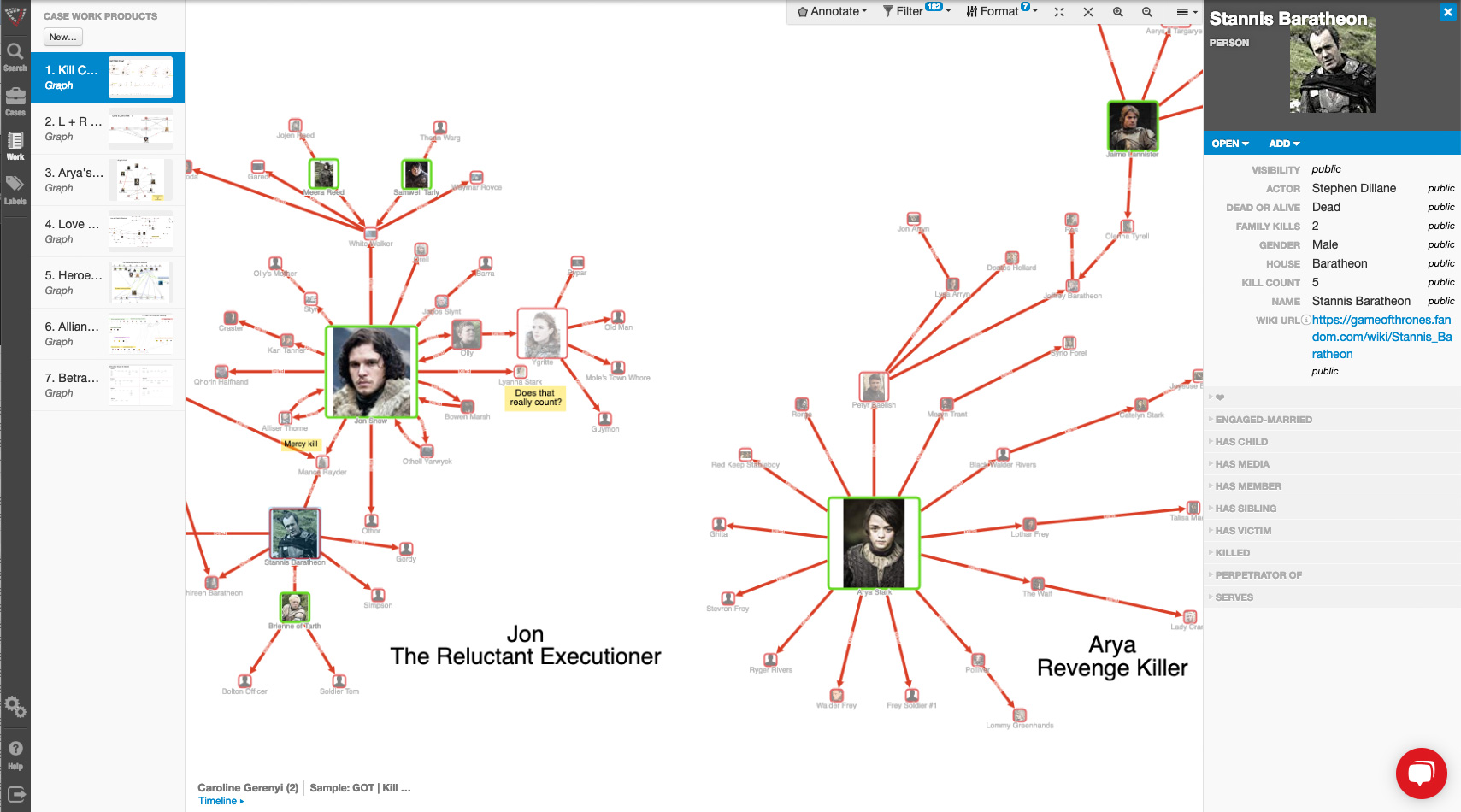This screenshot has height=812, width=1461.
Task: Open the hamburger menu dropdown in the toolbar
Action: pos(1187,12)
